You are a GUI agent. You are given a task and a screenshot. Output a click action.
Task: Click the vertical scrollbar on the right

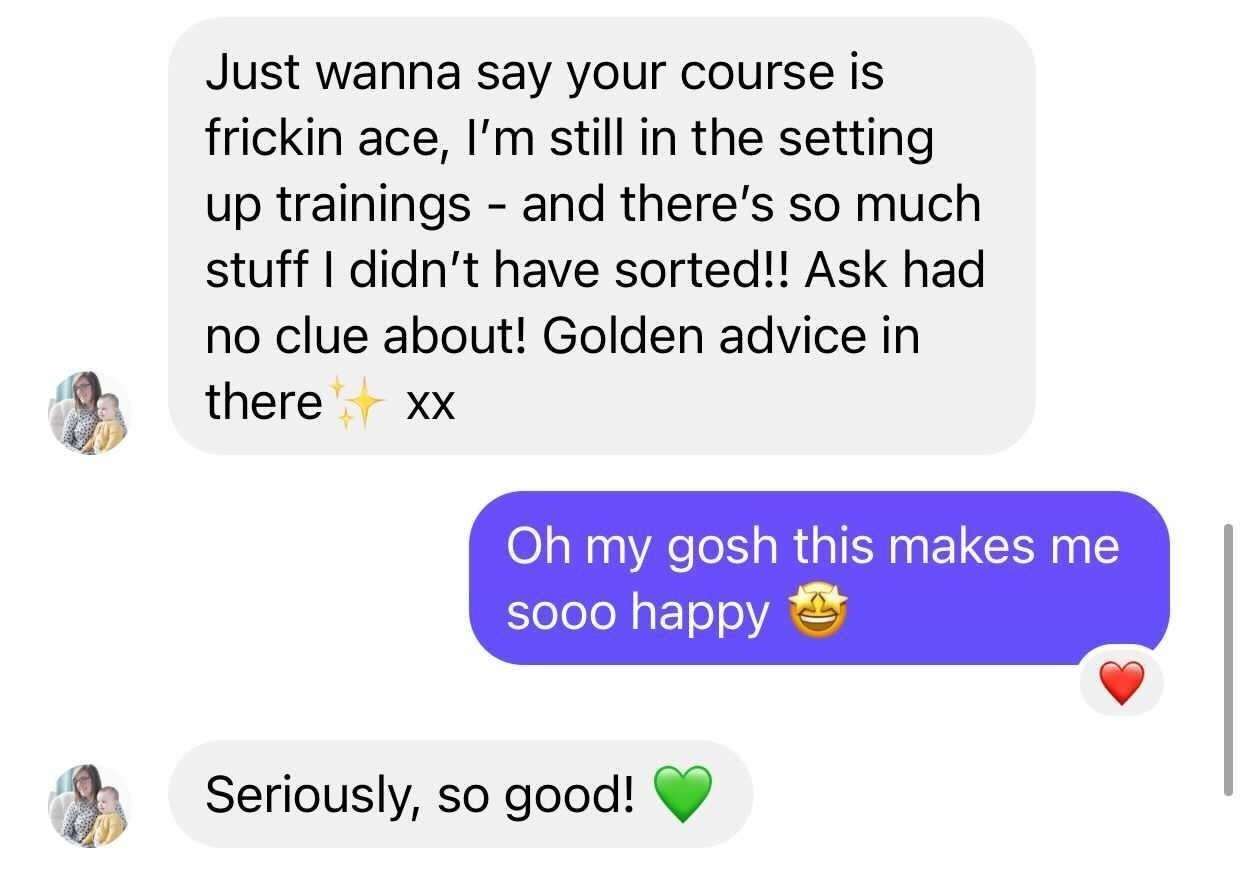coord(1229,659)
